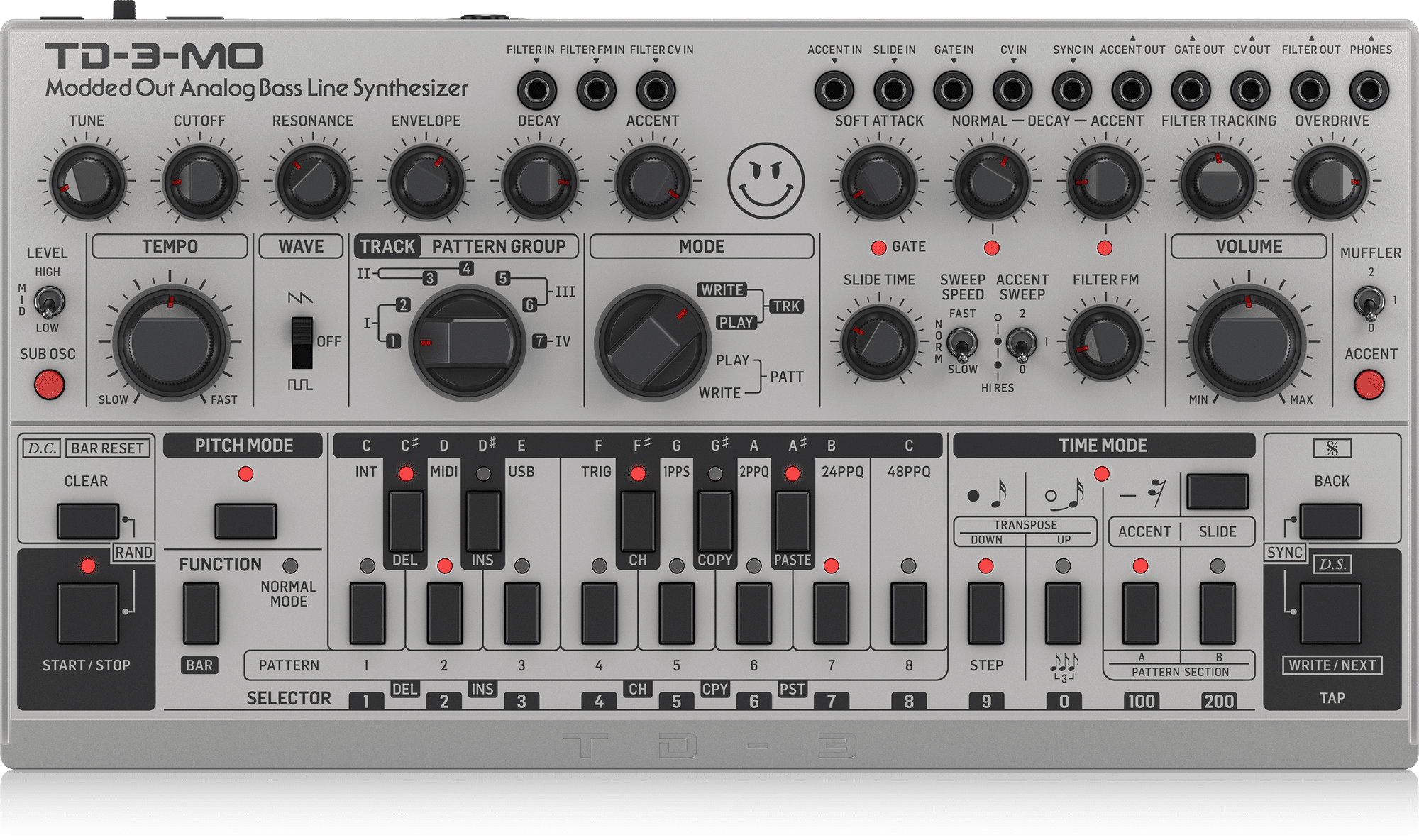The width and height of the screenshot is (1419, 840).
Task: Flip the MUFFLER toggle switch
Action: 1369,304
